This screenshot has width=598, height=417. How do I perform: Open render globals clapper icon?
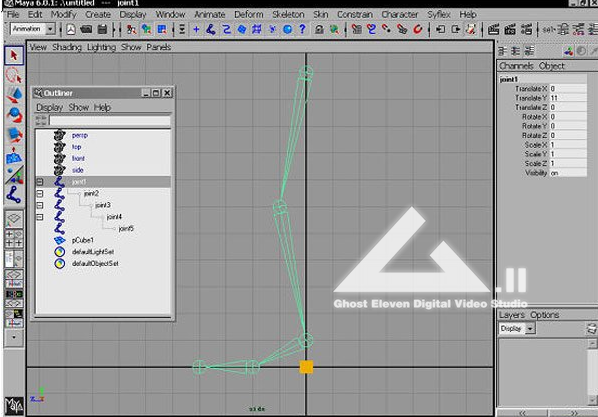526,29
